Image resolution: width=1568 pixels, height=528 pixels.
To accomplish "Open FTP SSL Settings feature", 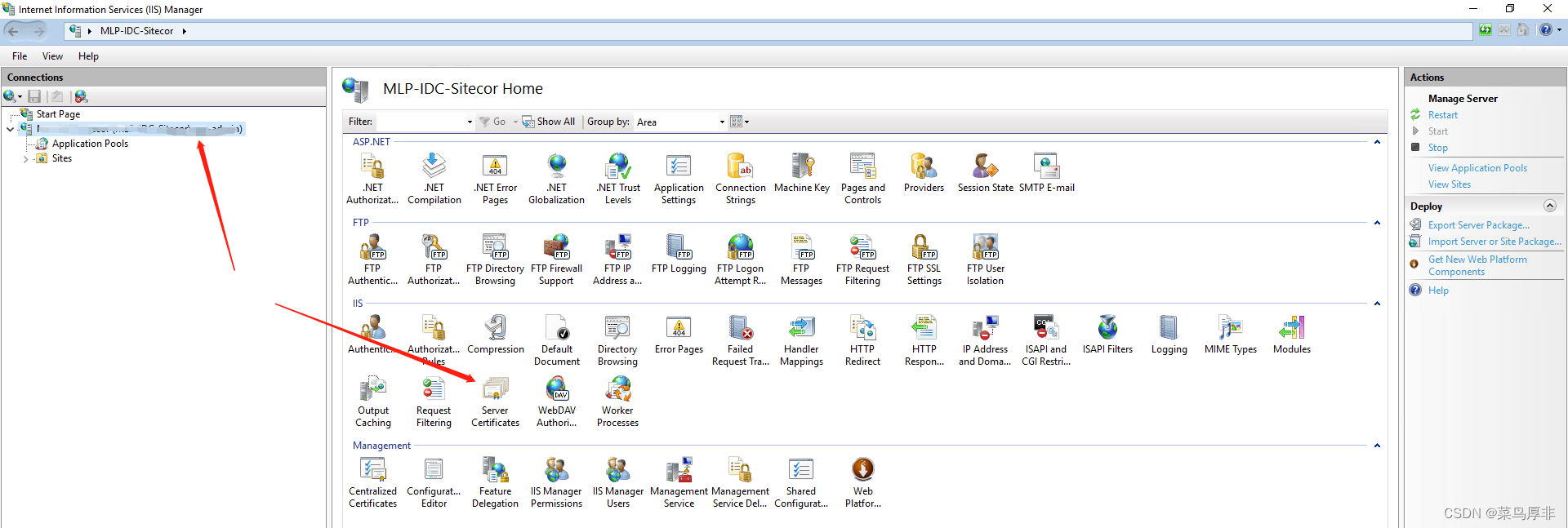I will 924,260.
